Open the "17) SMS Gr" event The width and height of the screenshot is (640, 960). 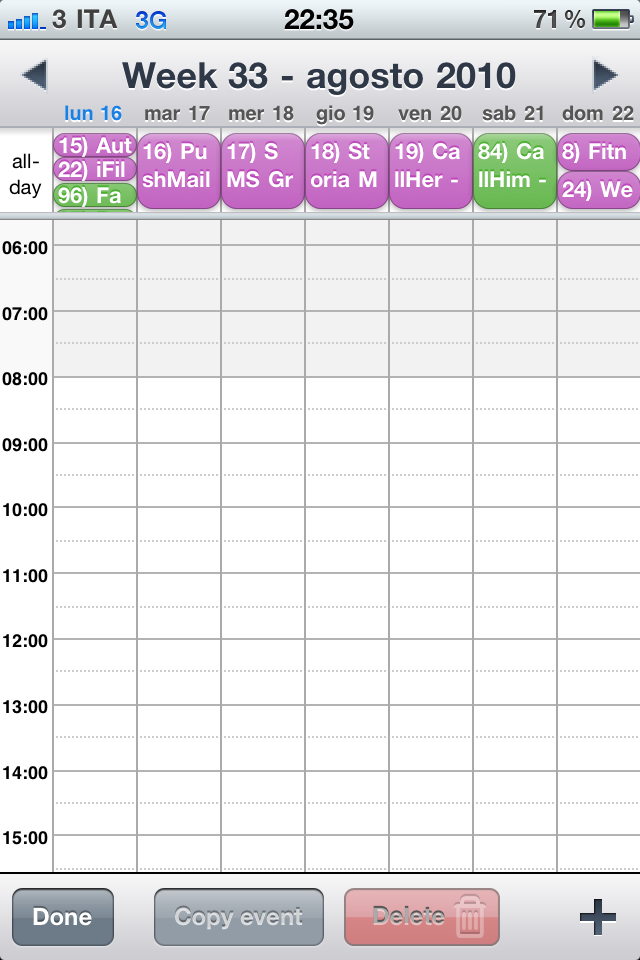pos(261,168)
